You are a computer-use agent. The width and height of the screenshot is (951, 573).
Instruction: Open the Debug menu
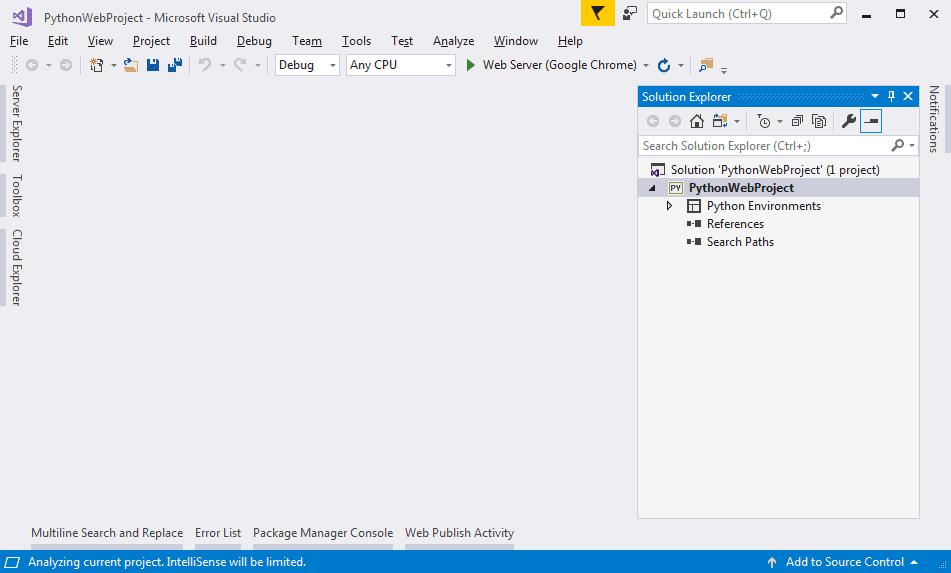click(x=254, y=41)
